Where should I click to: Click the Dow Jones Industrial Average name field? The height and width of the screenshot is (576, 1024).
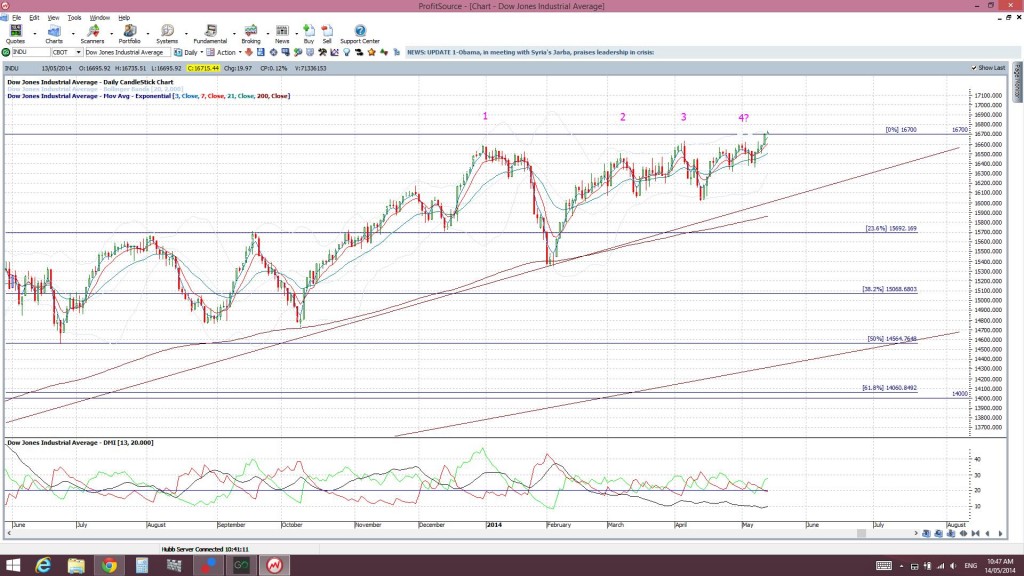127,52
